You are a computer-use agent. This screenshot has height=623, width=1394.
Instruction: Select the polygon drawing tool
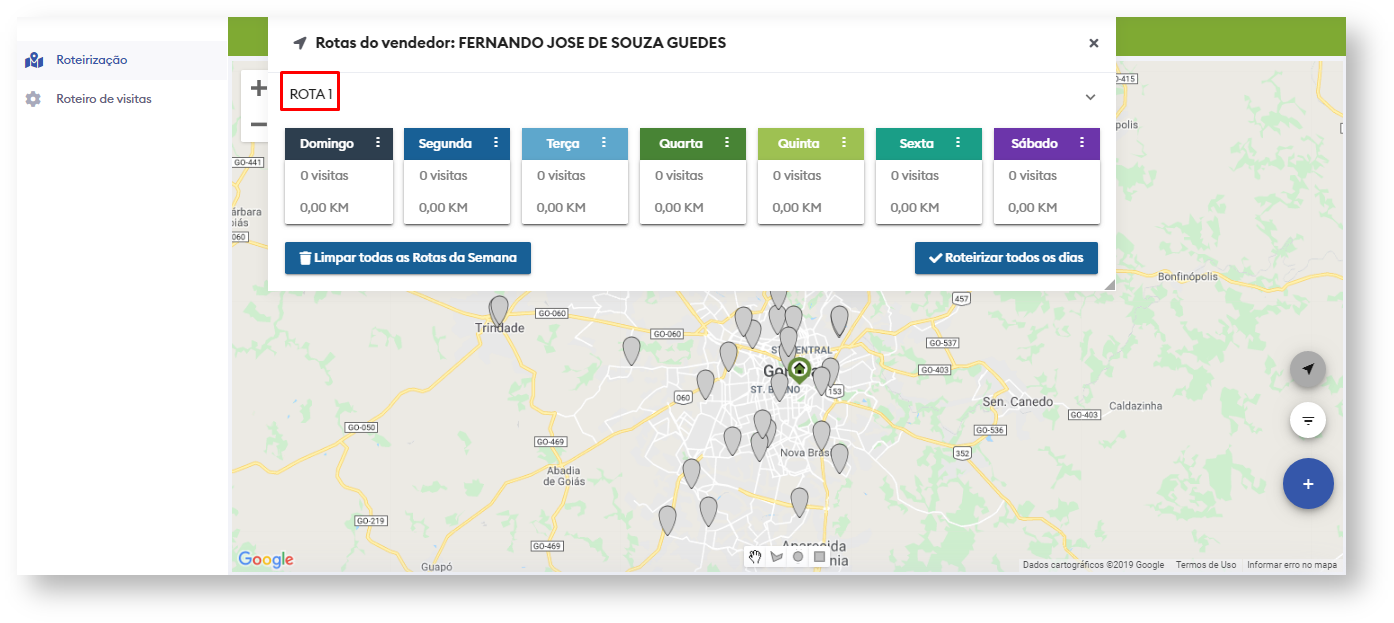pos(778,557)
